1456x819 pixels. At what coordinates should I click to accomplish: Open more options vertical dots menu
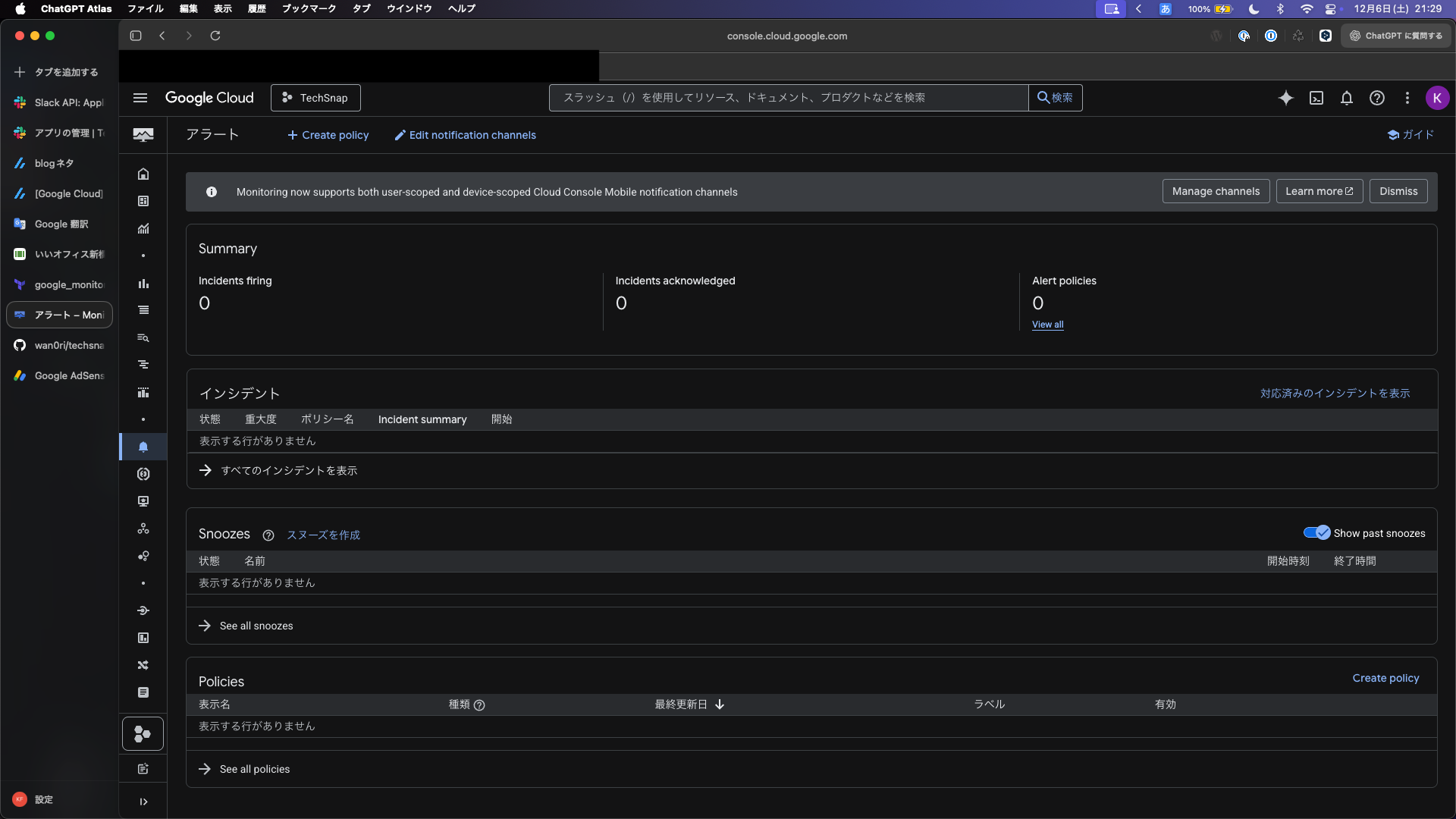(x=1407, y=98)
